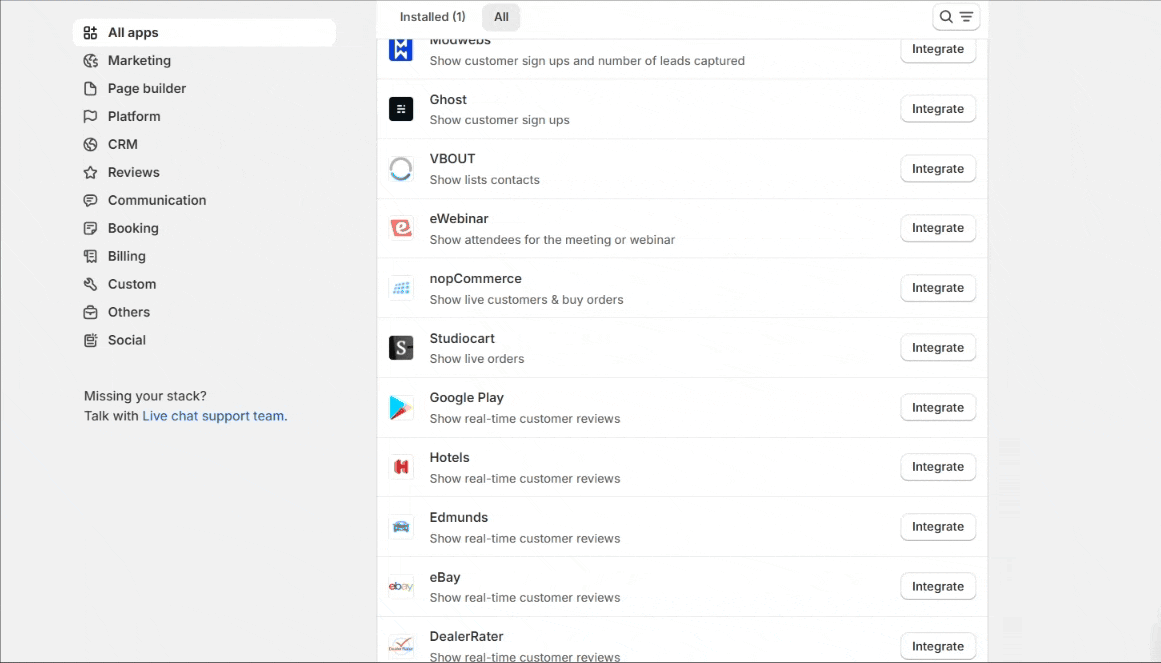
Task: Integrate the Edmunds app
Action: click(937, 527)
